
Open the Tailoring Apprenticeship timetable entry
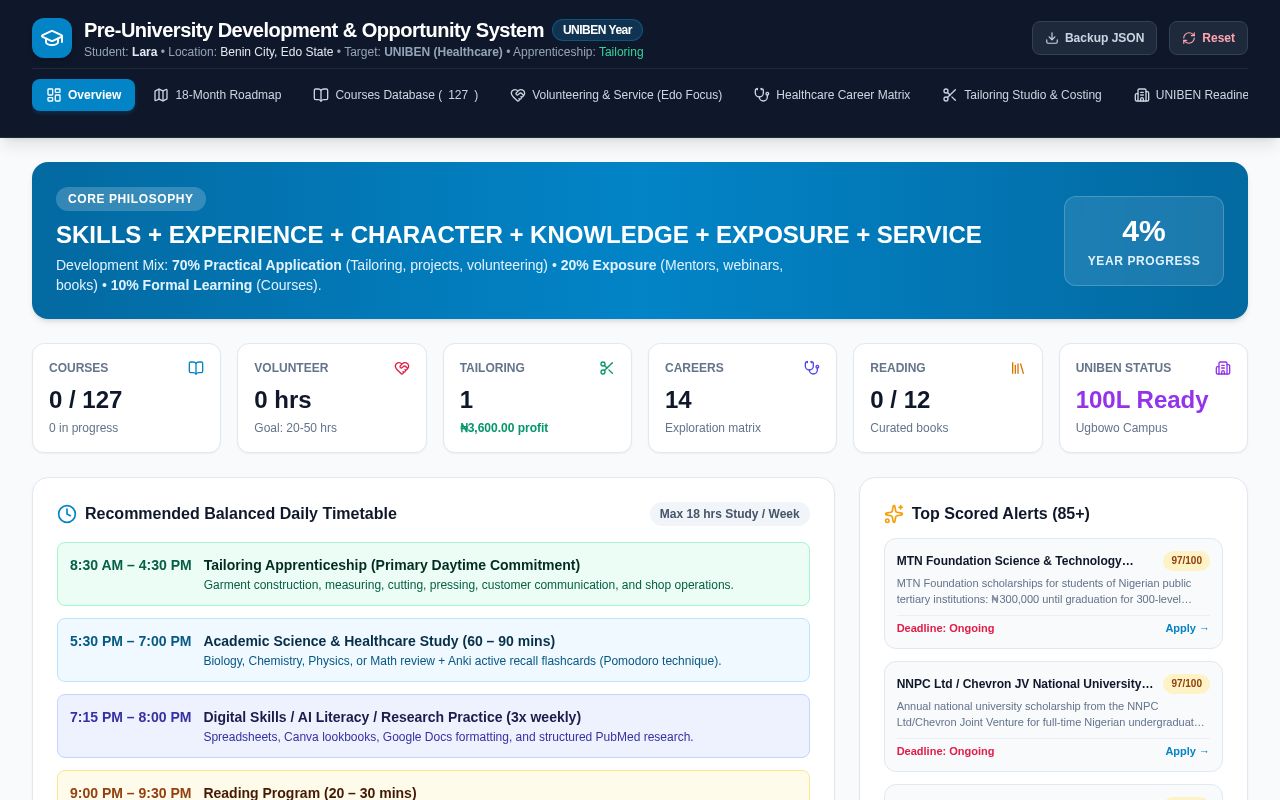433,574
